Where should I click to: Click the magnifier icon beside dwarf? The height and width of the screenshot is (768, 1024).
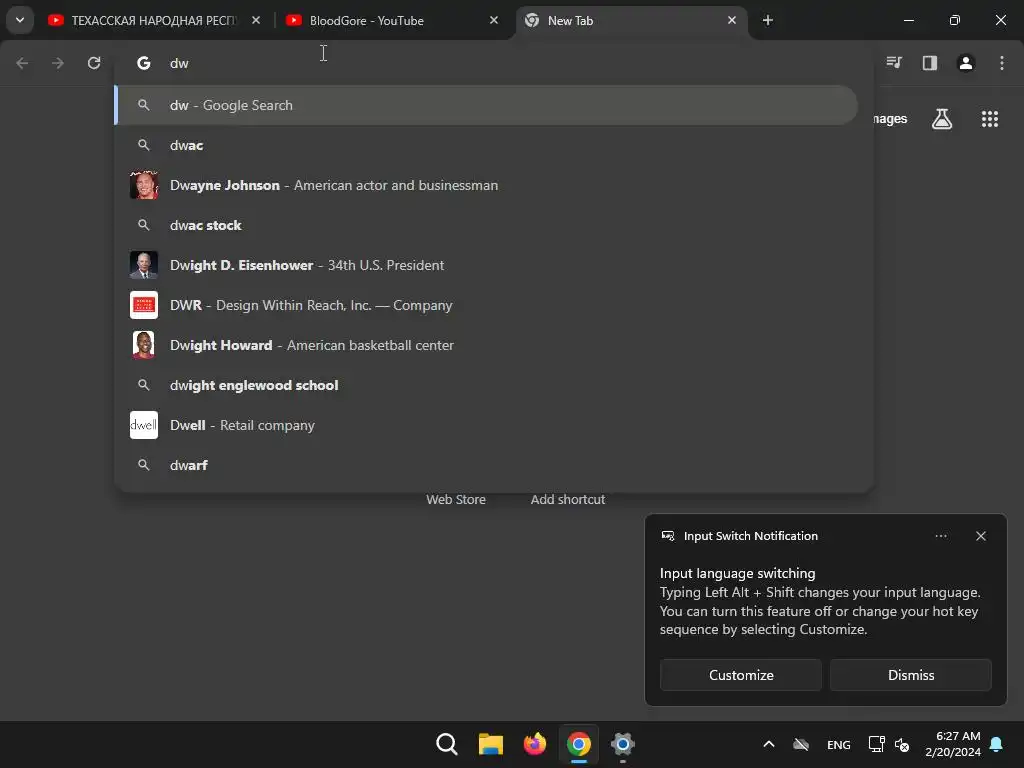tap(144, 465)
